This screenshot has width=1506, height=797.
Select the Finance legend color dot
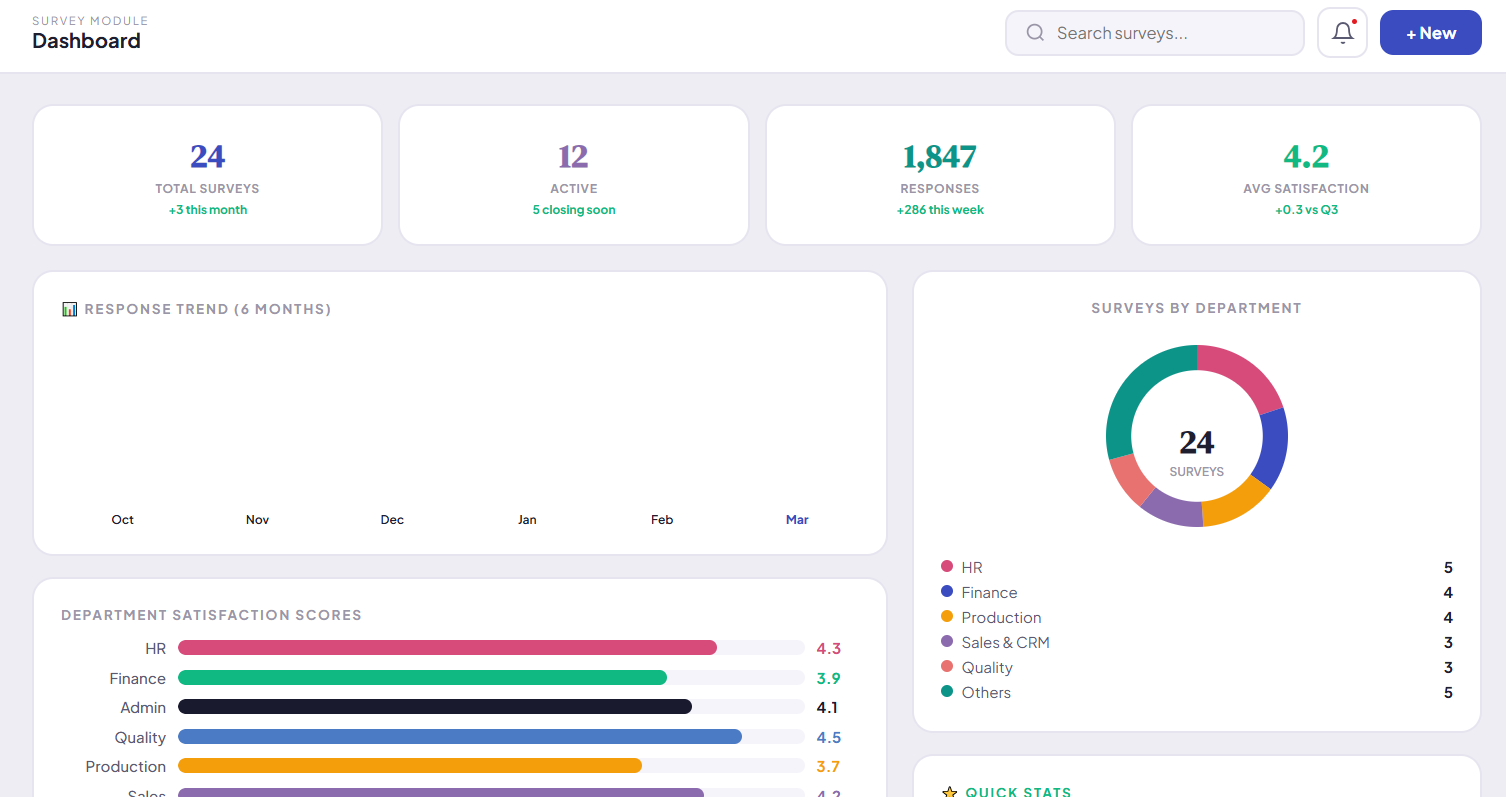(x=947, y=592)
